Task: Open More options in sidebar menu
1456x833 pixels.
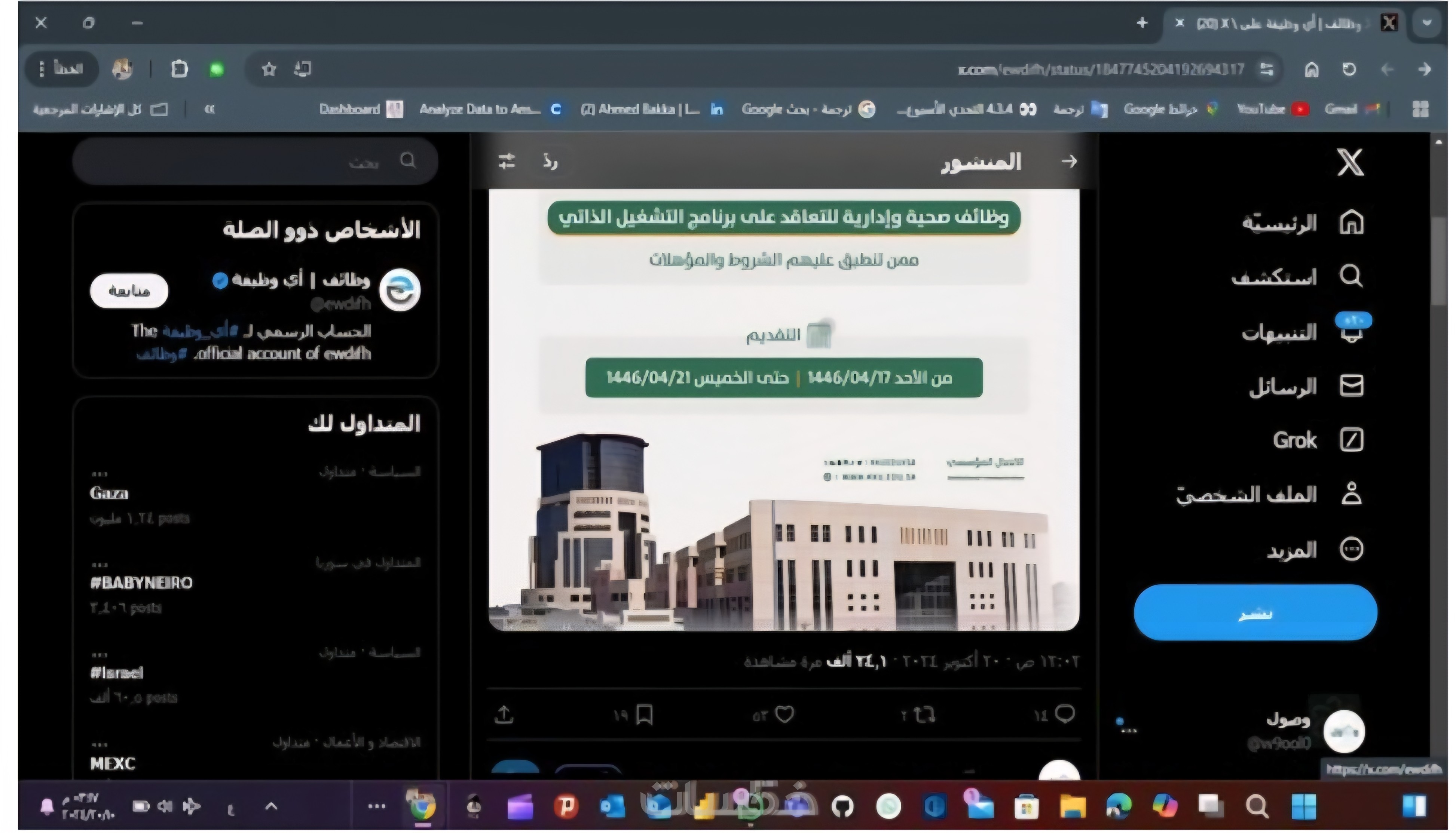Action: pyautogui.click(x=1351, y=550)
